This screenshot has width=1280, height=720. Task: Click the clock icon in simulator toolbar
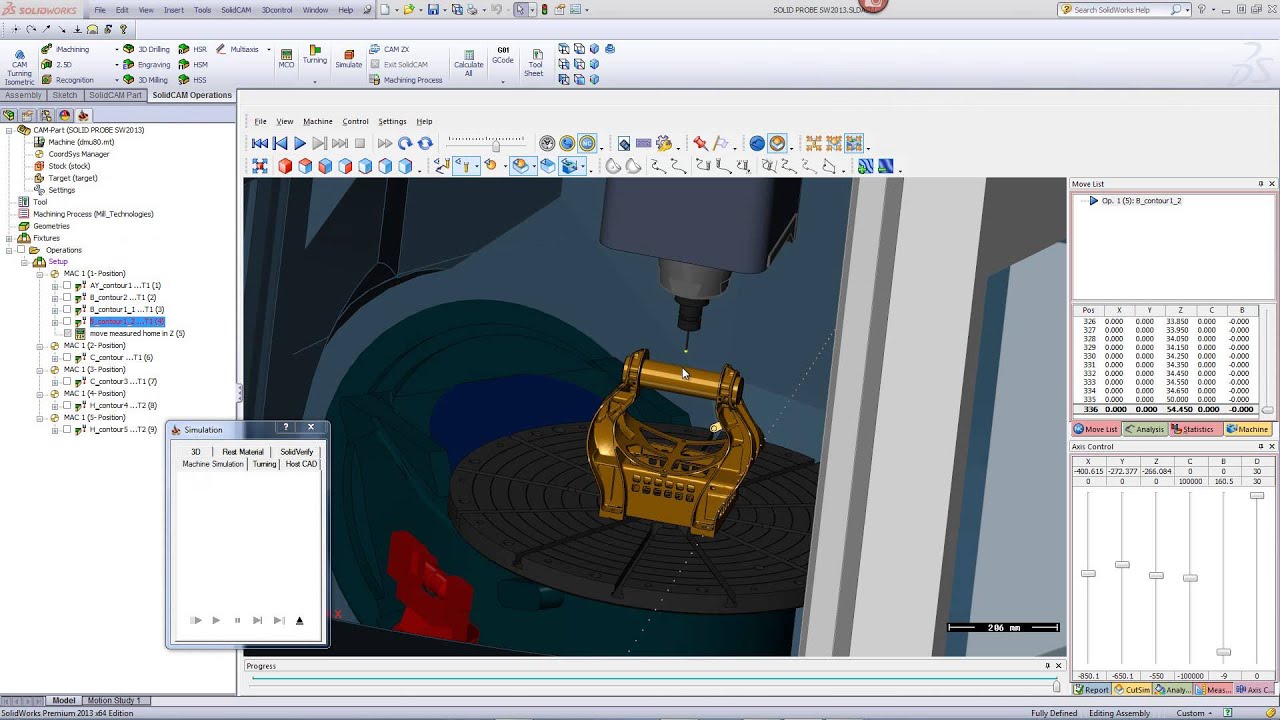click(x=547, y=144)
